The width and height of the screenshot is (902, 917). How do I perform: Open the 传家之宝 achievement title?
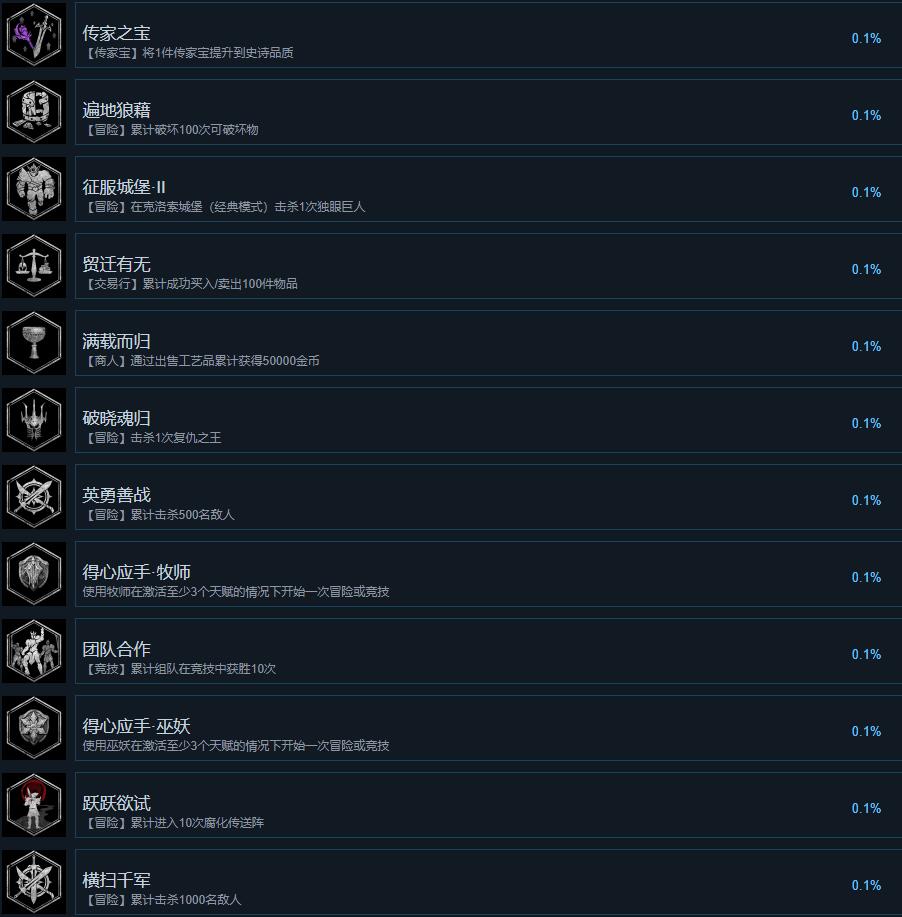pyautogui.click(x=116, y=33)
